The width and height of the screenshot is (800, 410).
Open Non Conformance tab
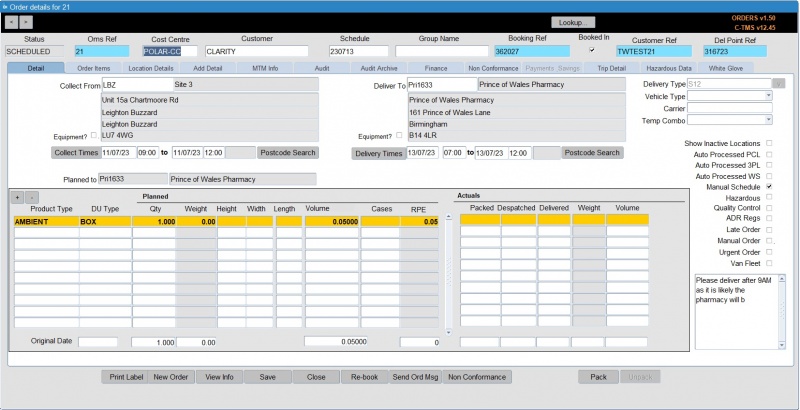pos(493,68)
